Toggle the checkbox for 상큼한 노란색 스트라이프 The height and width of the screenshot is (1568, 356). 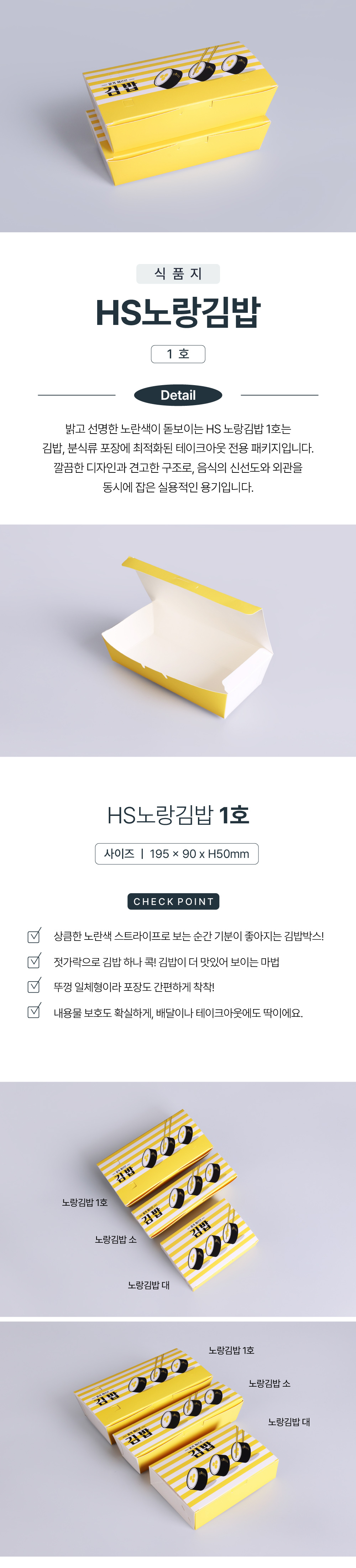tap(34, 936)
